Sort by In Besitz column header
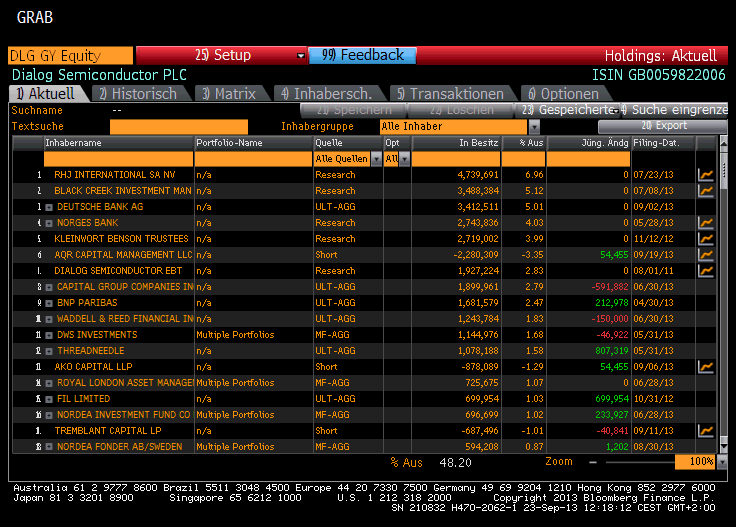 (x=456, y=143)
